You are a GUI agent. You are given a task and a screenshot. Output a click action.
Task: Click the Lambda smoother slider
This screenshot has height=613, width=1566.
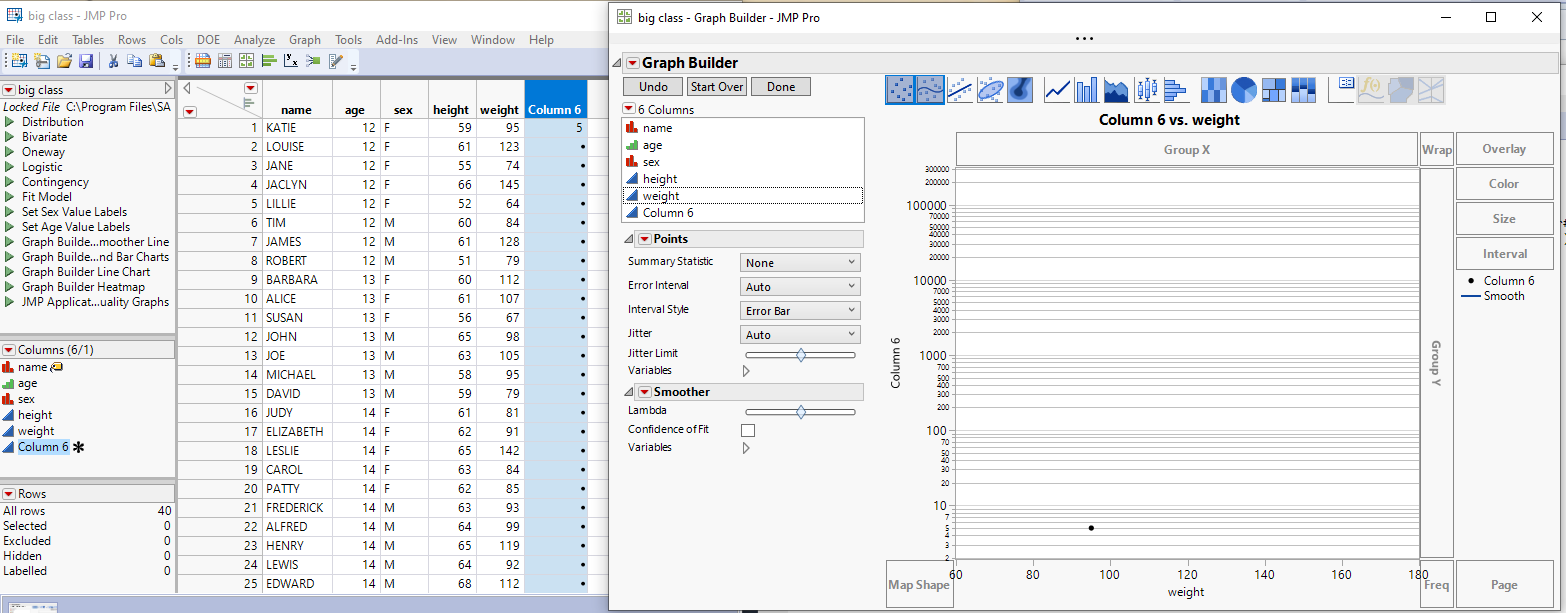point(800,410)
